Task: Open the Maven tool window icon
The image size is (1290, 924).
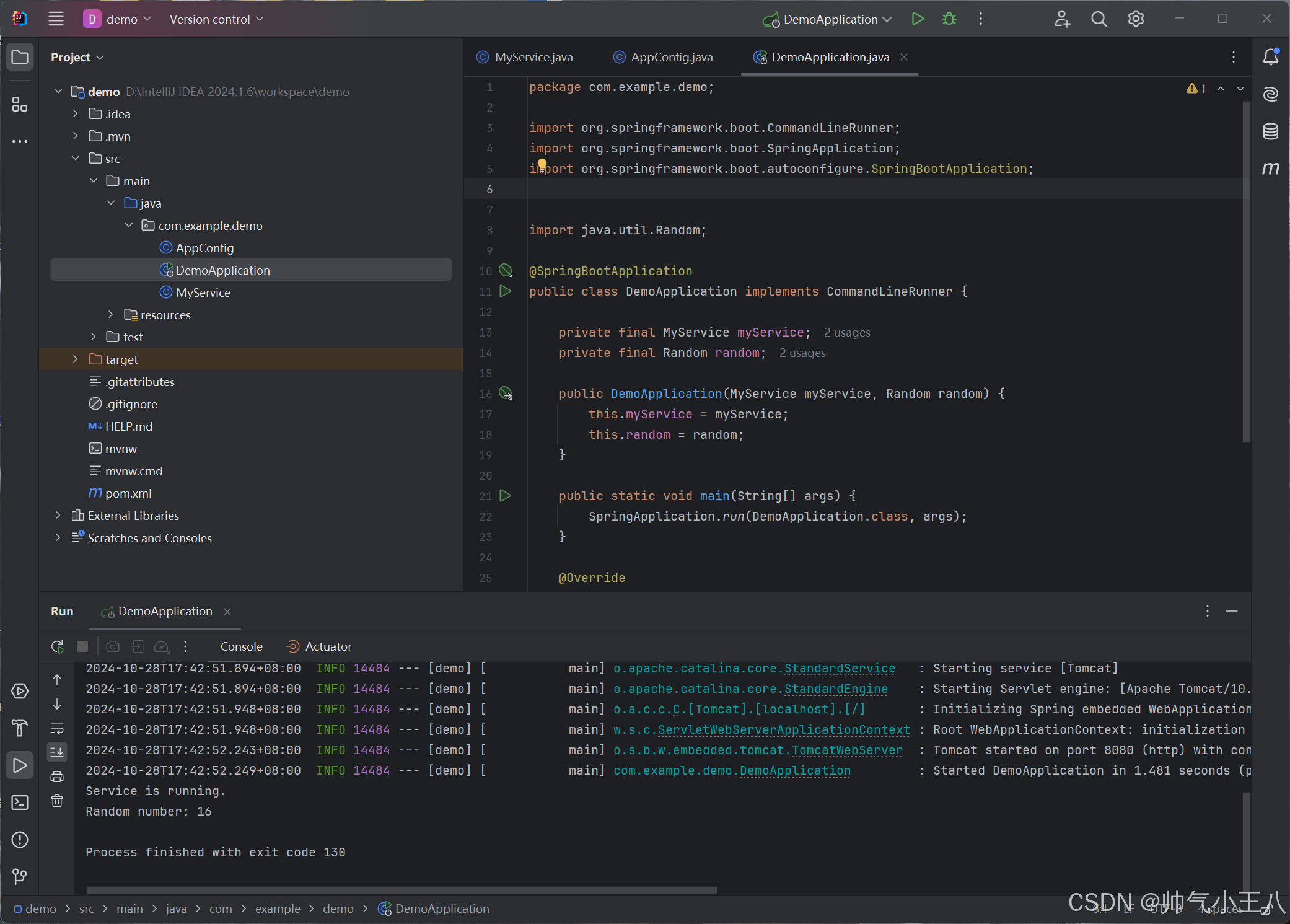Action: tap(1270, 168)
